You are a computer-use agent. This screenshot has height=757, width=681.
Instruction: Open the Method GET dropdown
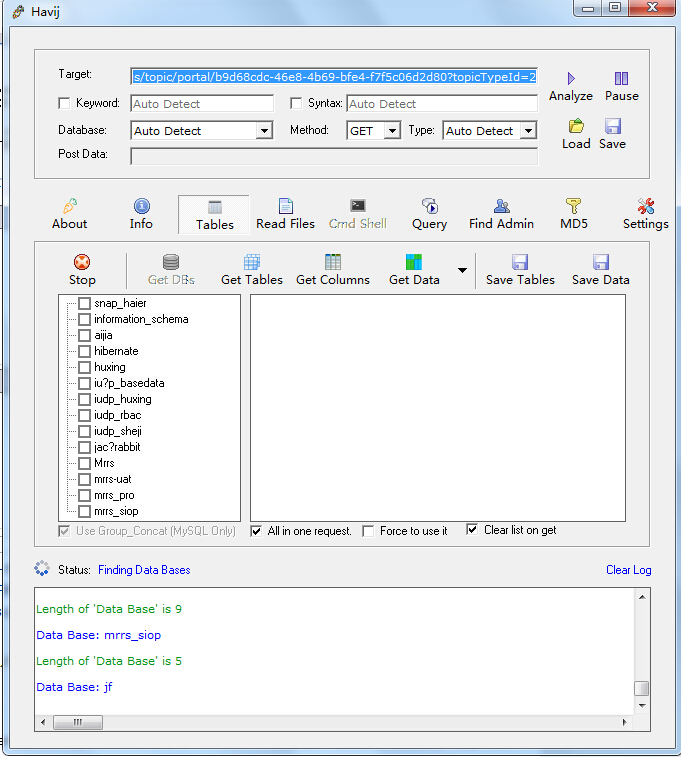tap(392, 131)
